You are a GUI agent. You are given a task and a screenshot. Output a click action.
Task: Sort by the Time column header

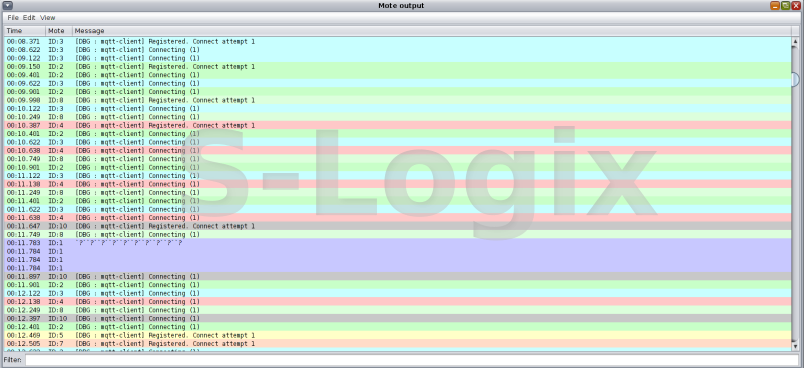coord(25,31)
